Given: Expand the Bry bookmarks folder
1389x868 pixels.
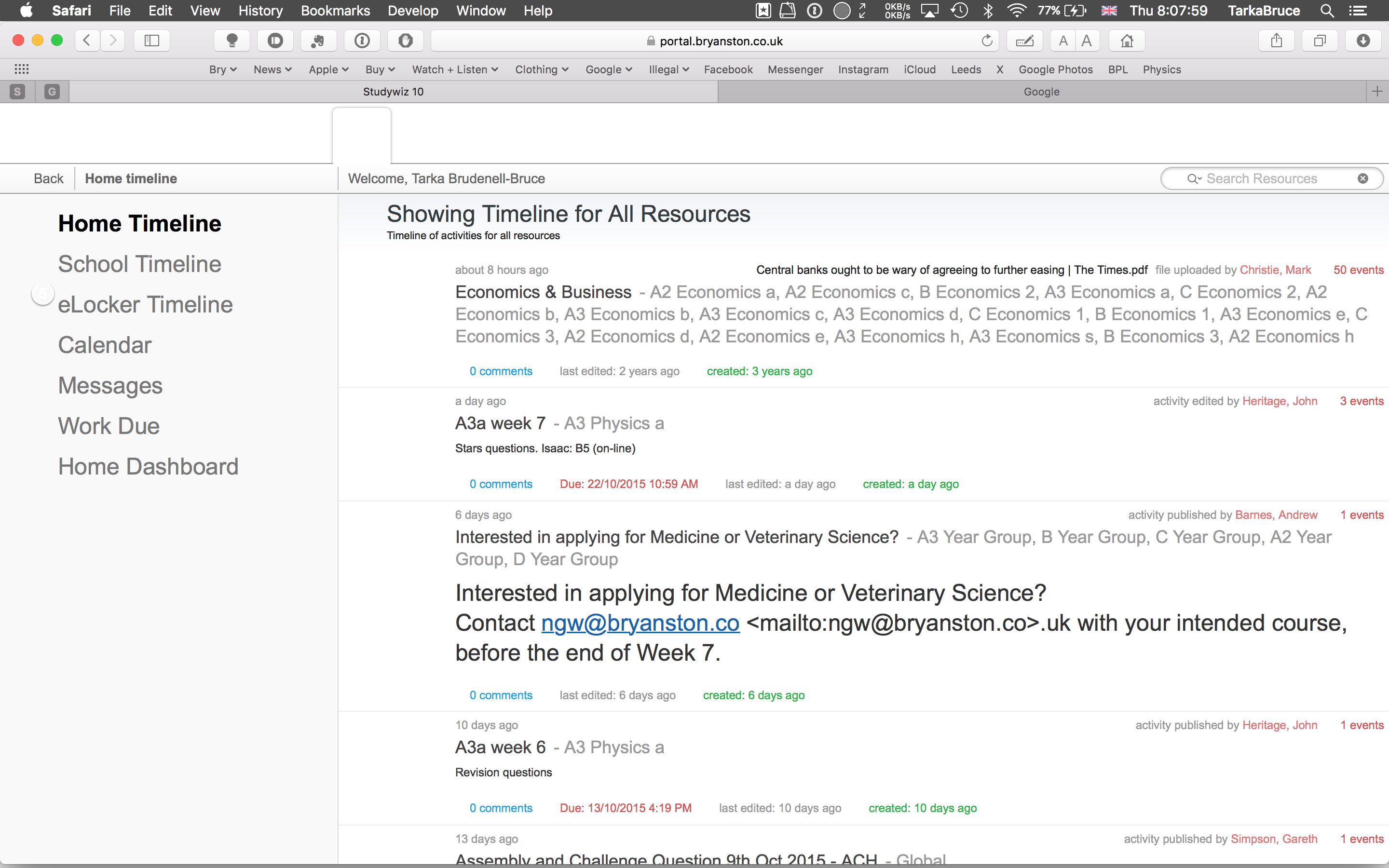Looking at the screenshot, I should tap(223, 69).
